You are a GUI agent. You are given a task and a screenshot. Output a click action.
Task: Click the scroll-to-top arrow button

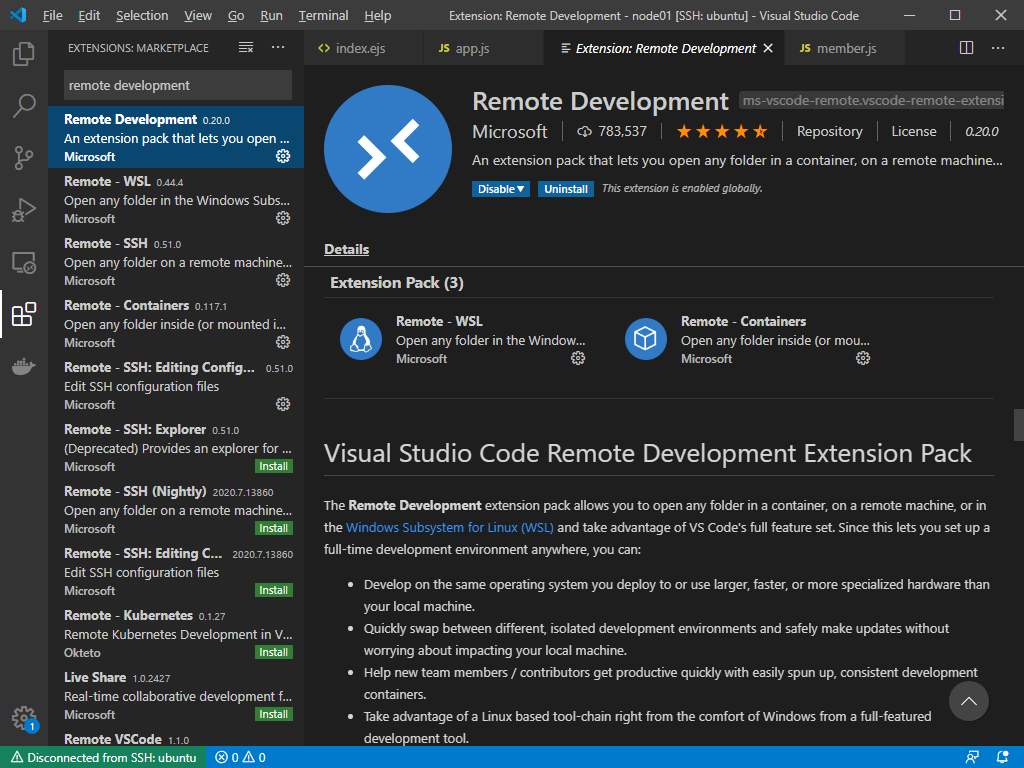(x=968, y=701)
